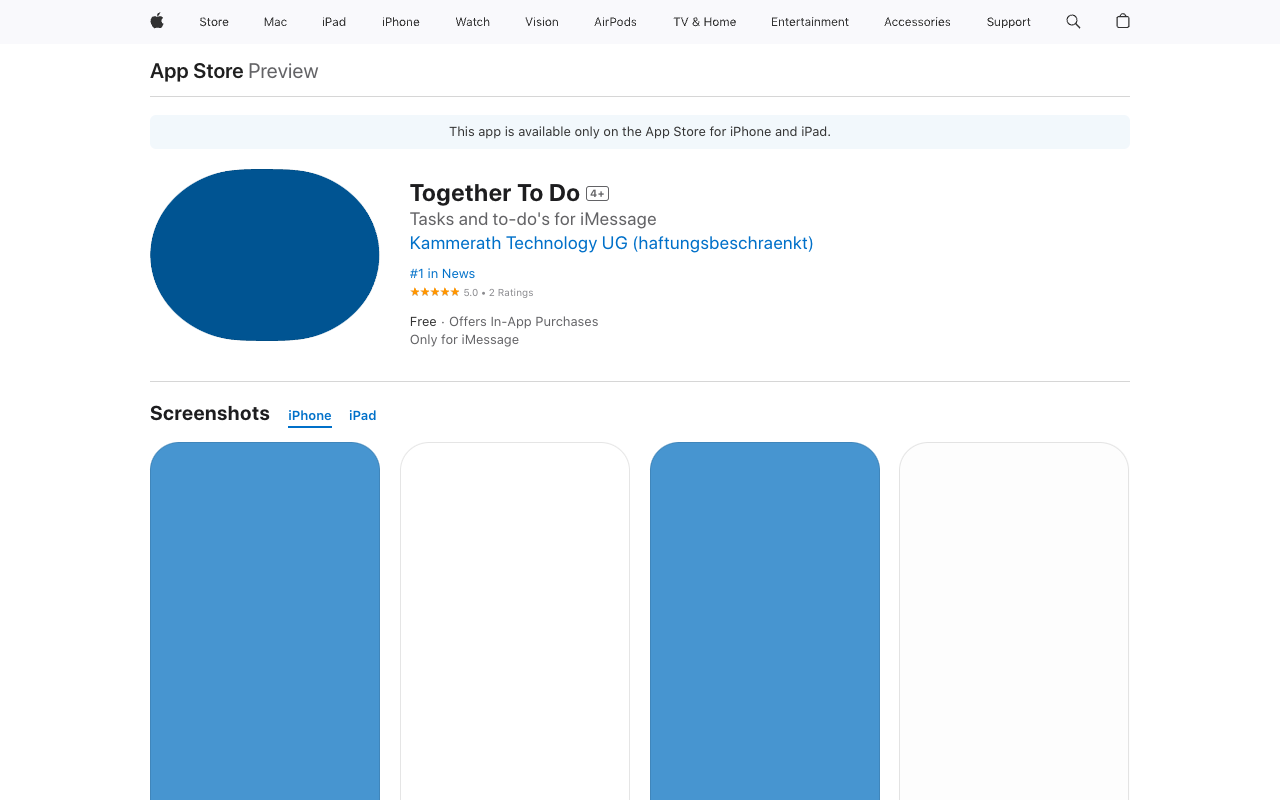Open Kammerath Technology UG developer link
This screenshot has width=1280, height=800.
point(611,243)
